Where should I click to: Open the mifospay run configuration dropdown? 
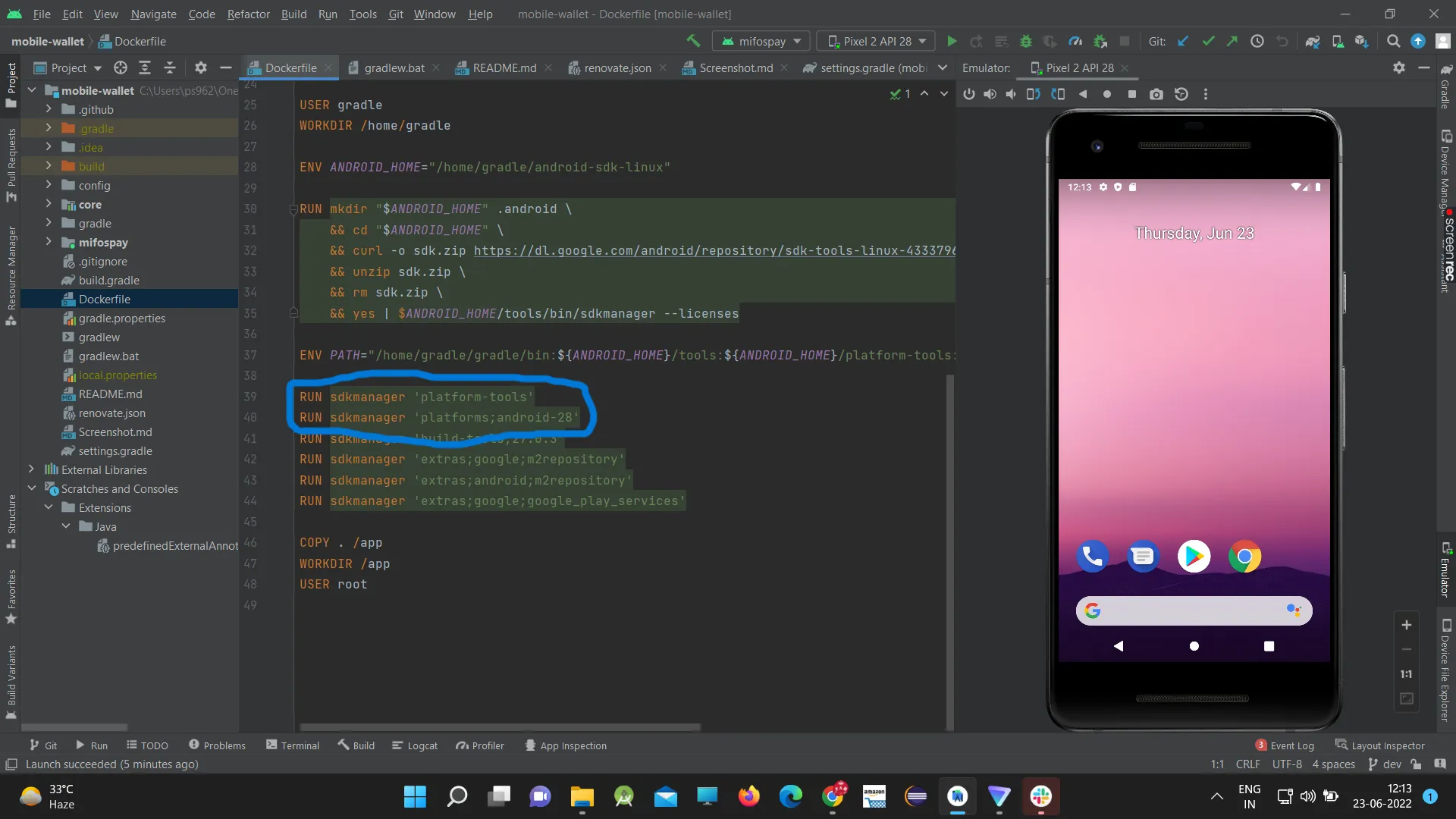pyautogui.click(x=761, y=42)
